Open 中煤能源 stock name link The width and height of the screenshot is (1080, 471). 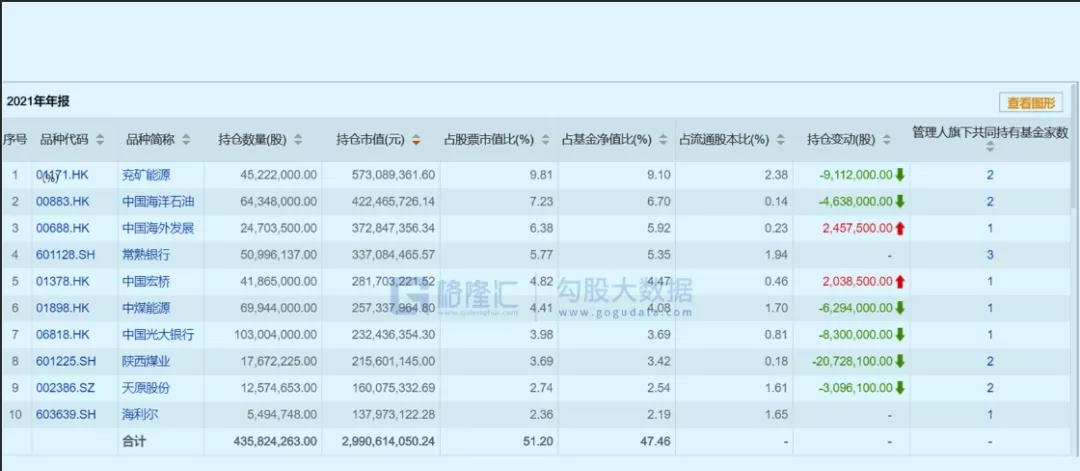tap(146, 308)
